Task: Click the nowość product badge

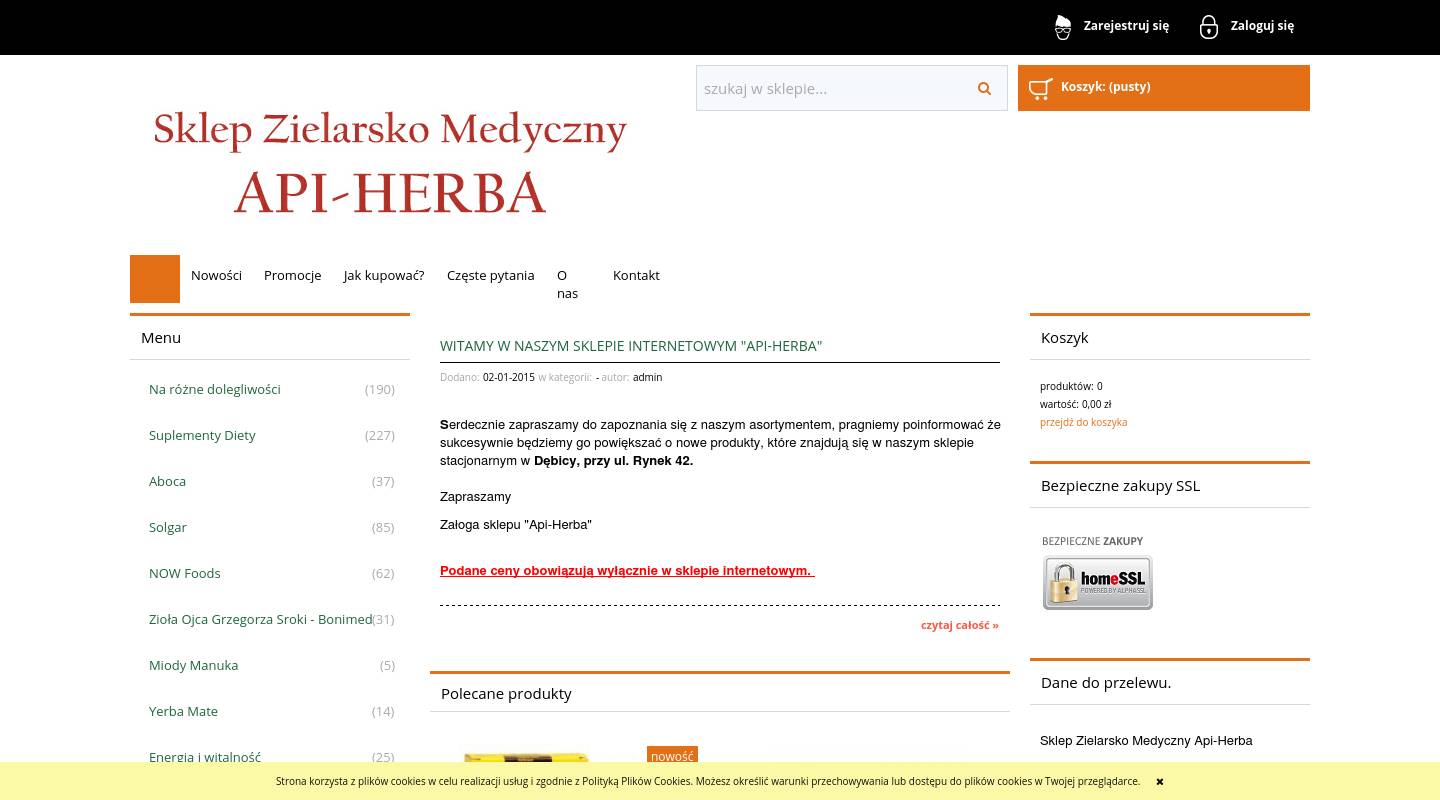Action: [x=672, y=756]
